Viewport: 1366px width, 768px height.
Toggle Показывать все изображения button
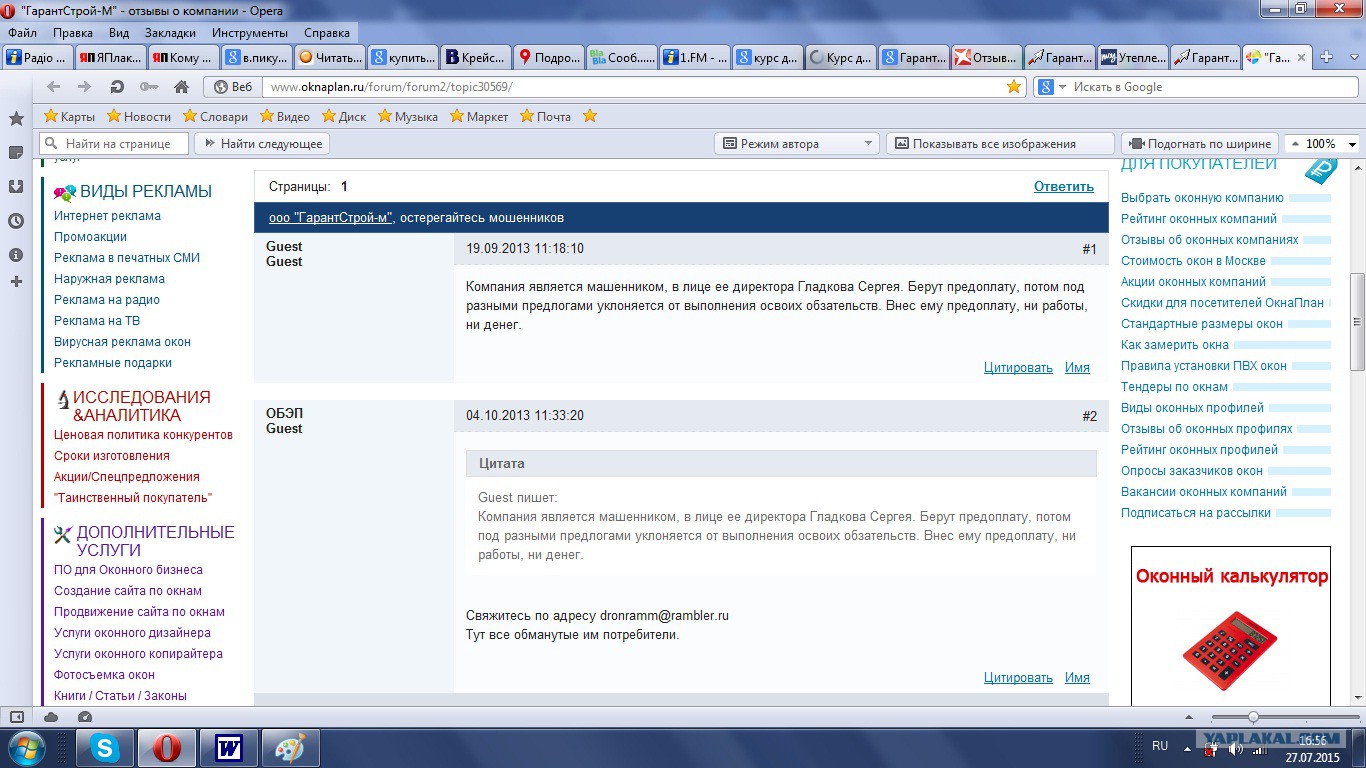click(1000, 144)
